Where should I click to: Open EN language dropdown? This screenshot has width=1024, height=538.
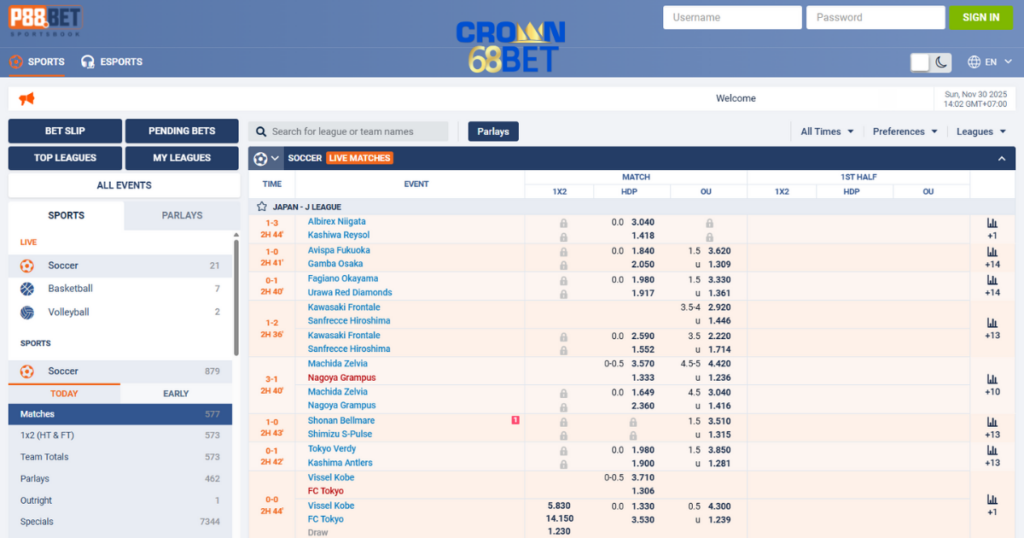click(991, 62)
